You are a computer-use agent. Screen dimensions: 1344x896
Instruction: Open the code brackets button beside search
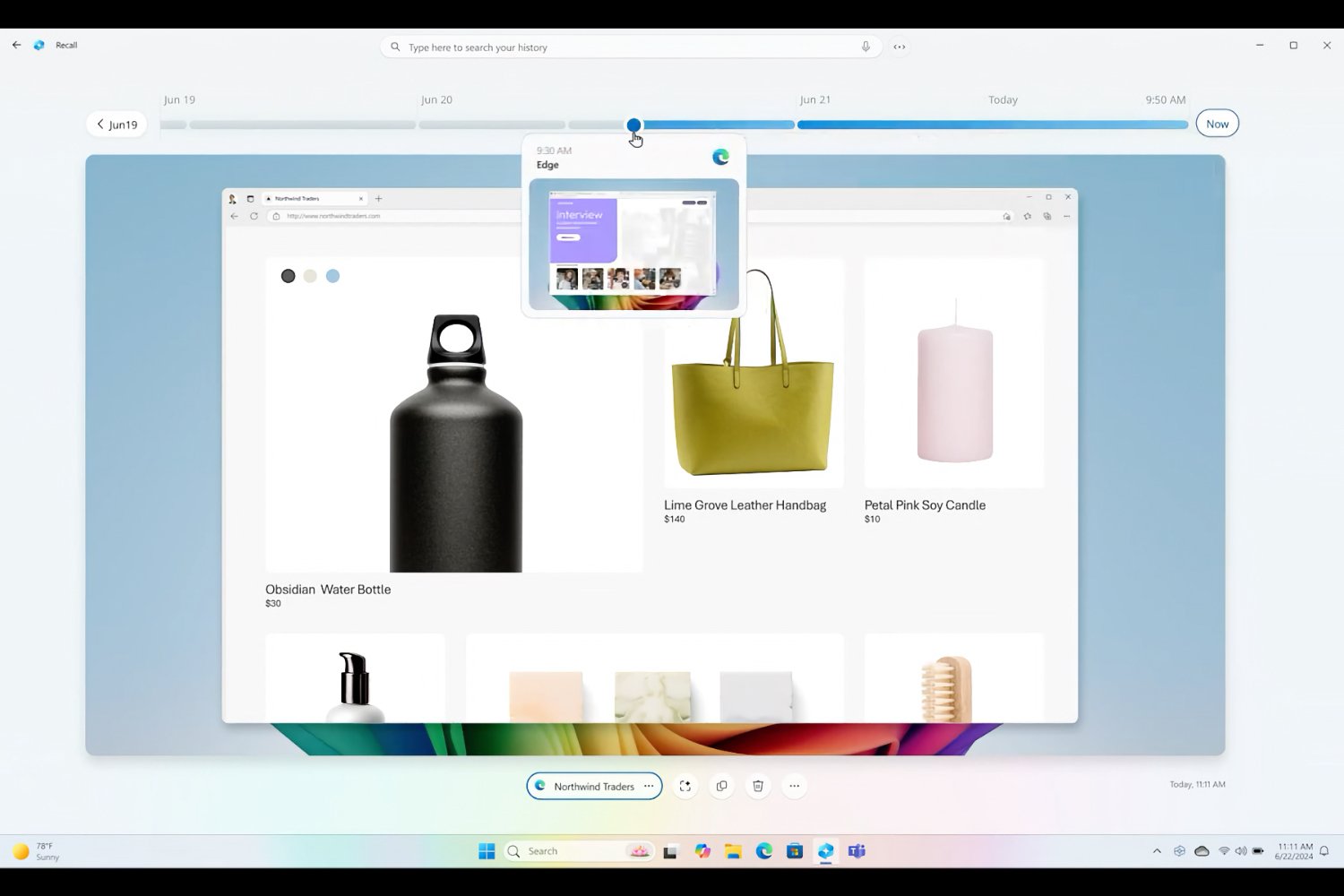900,47
